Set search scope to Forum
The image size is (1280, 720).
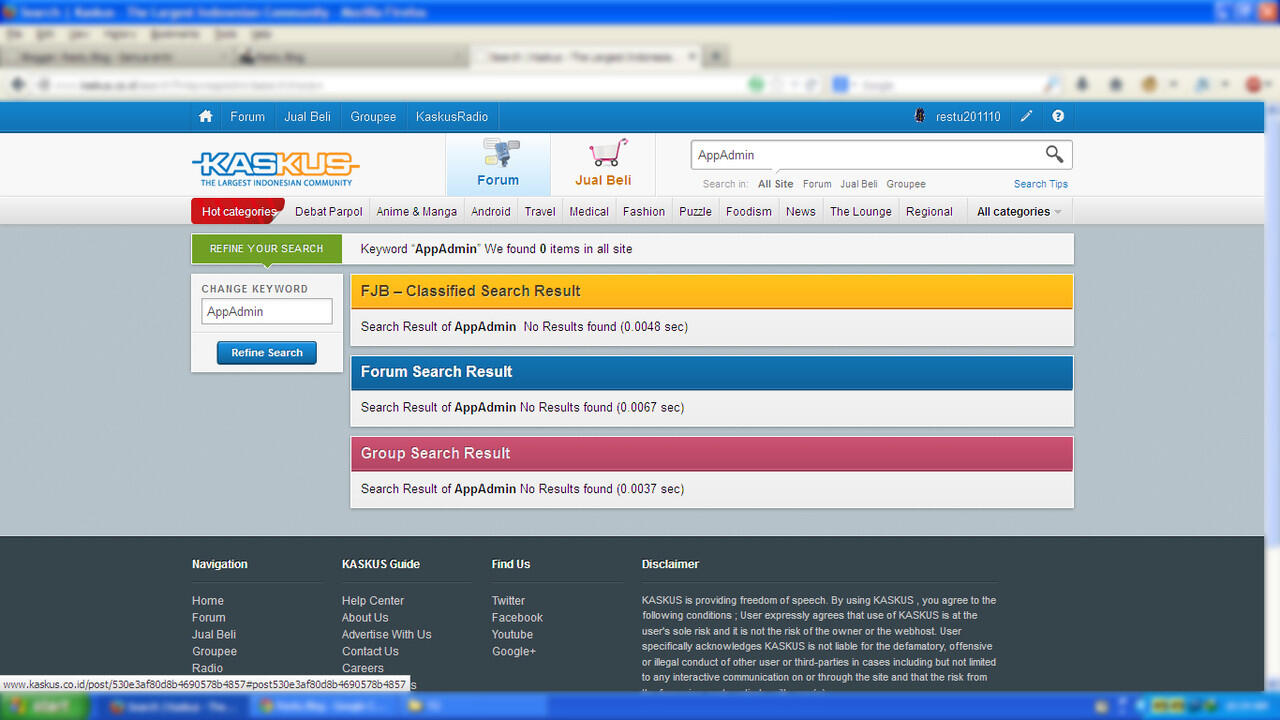[x=817, y=184]
